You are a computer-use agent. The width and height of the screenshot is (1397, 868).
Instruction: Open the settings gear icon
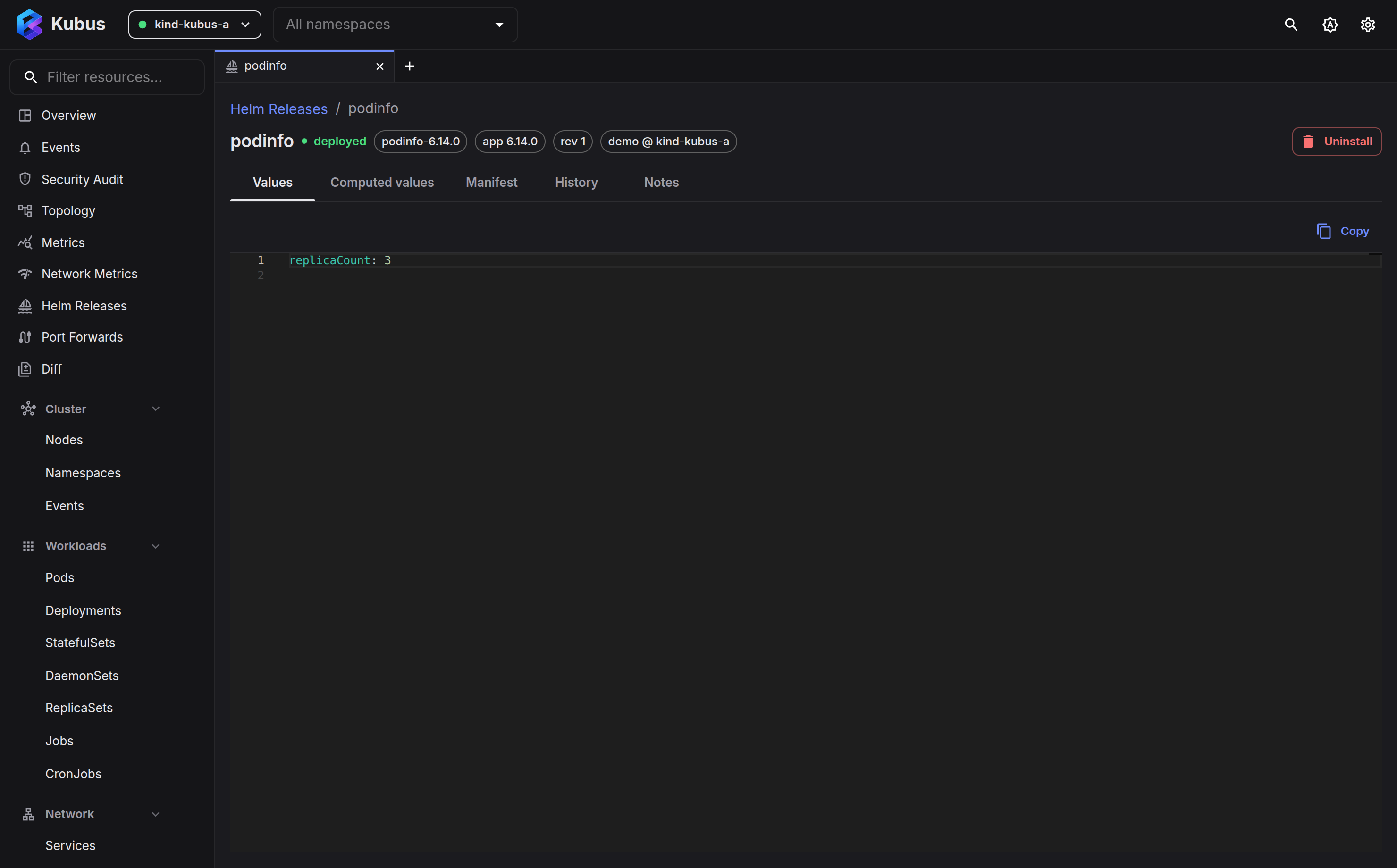pos(1368,25)
